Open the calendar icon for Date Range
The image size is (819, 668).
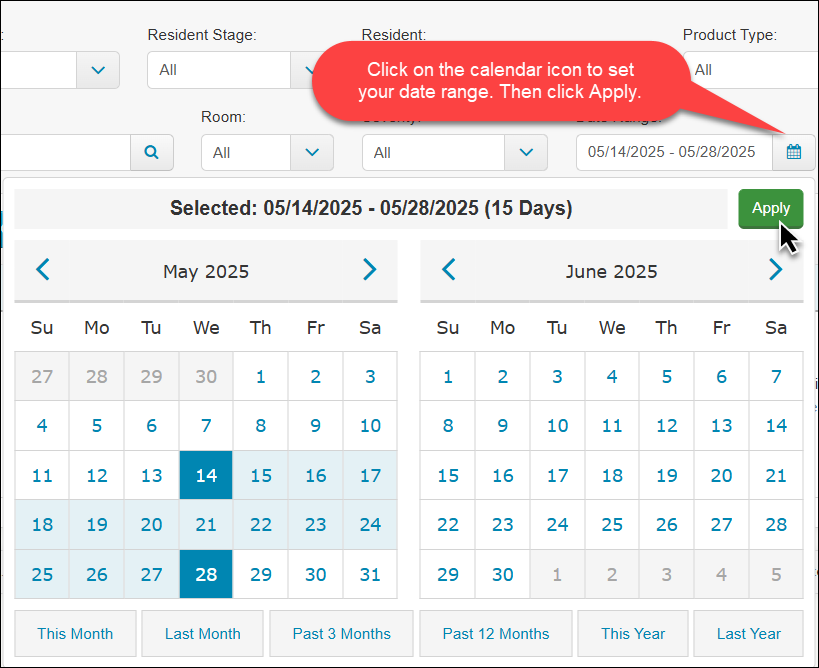793,152
